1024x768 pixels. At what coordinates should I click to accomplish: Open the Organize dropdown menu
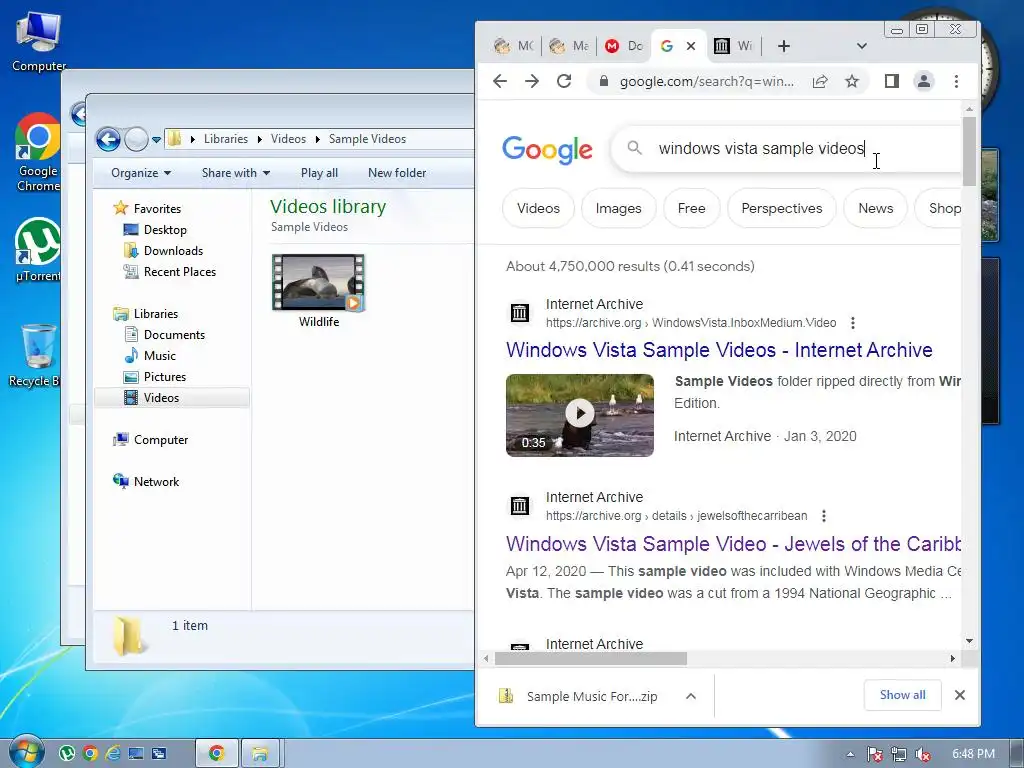141,173
